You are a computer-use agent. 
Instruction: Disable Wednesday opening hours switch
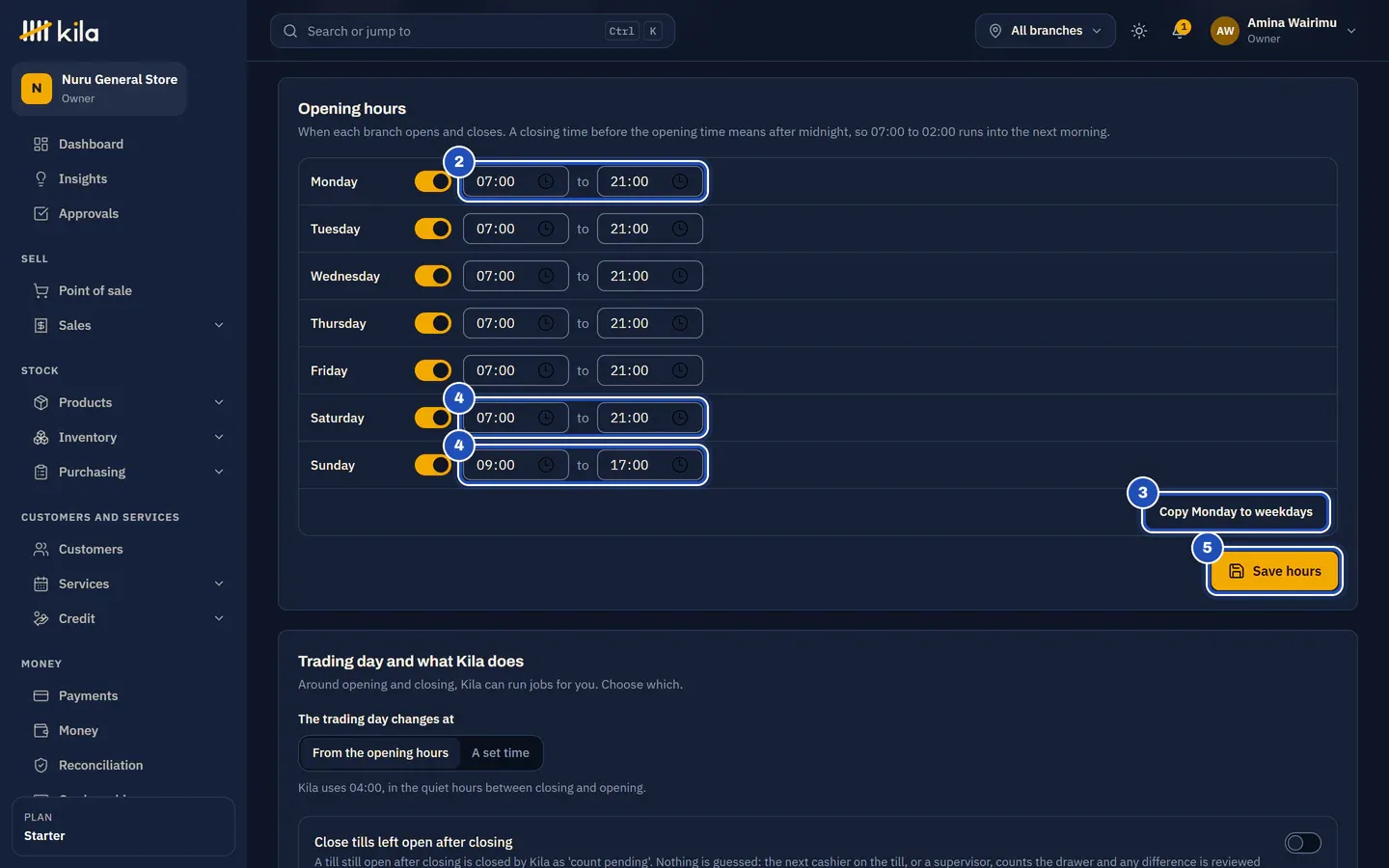[433, 276]
